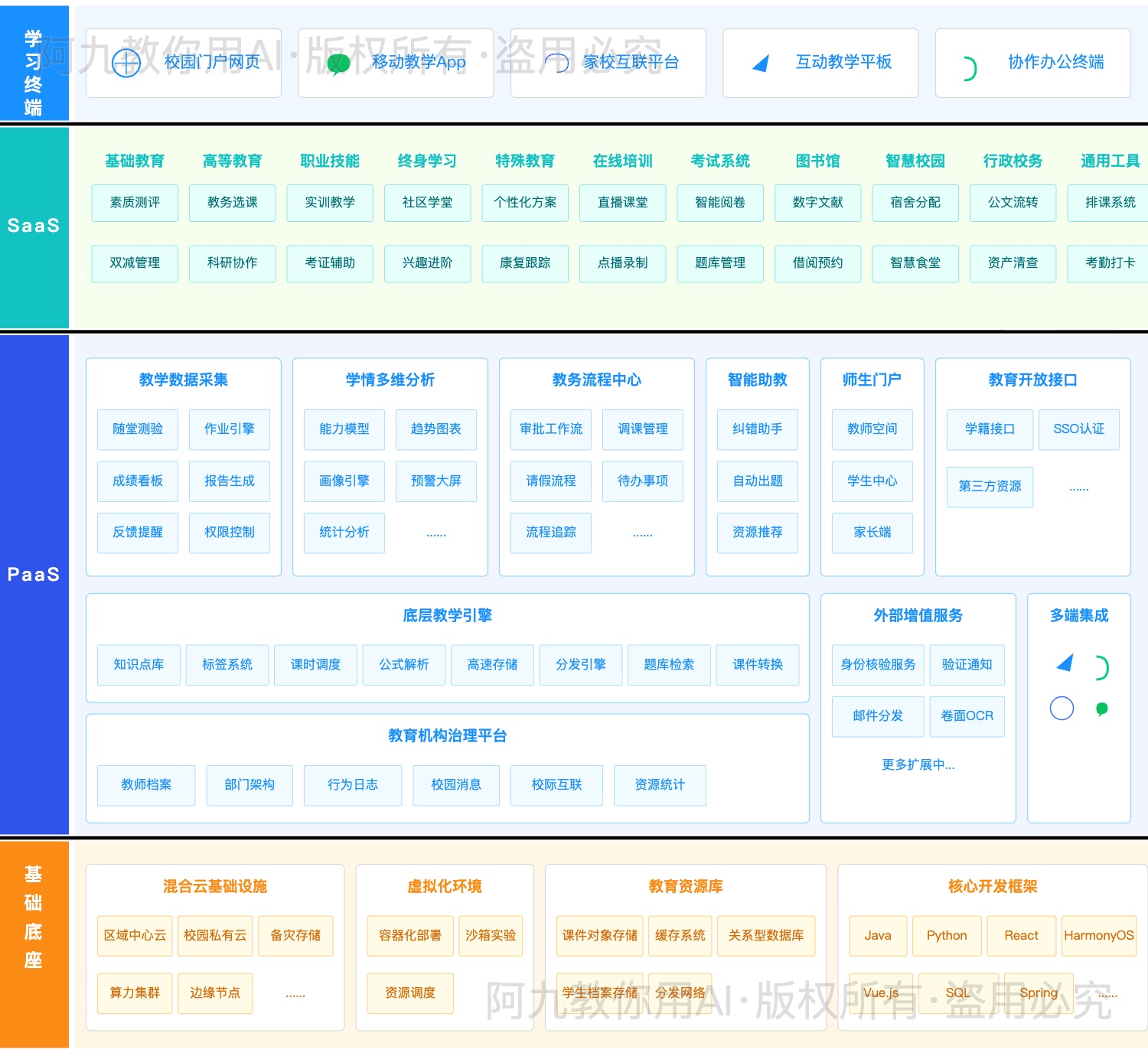Click the globe icon beside 校园门户网页
The height and width of the screenshot is (1056, 1148).
(x=126, y=63)
